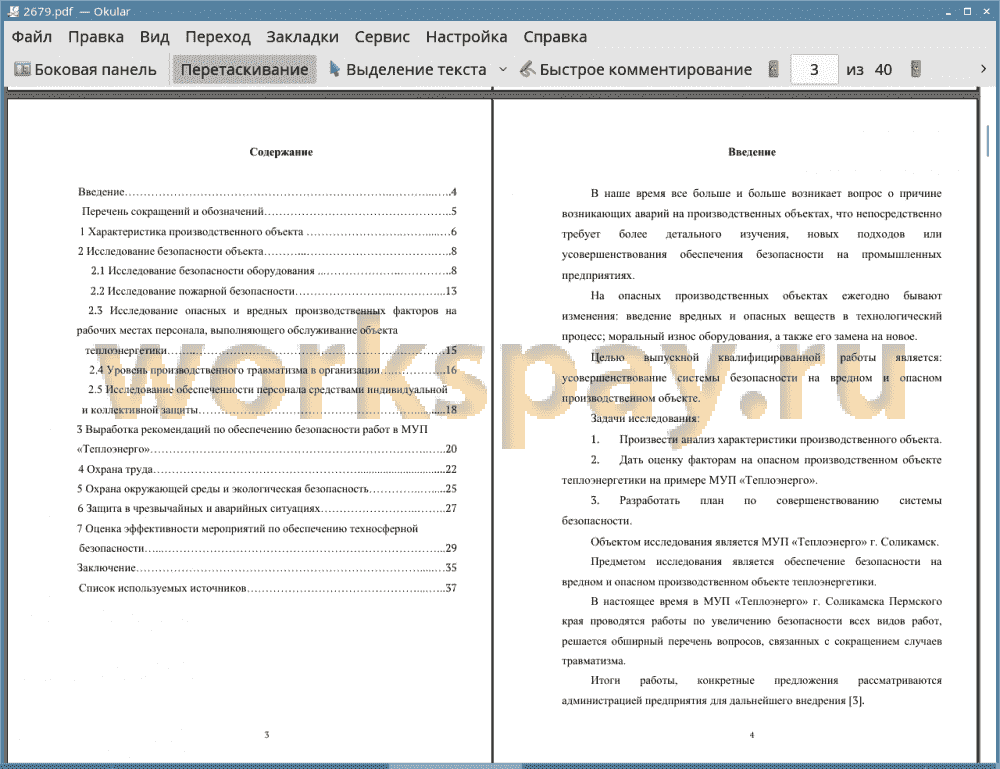The image size is (1000, 769).
Task: Click the Okular app icon in title bar
Action: [13, 11]
